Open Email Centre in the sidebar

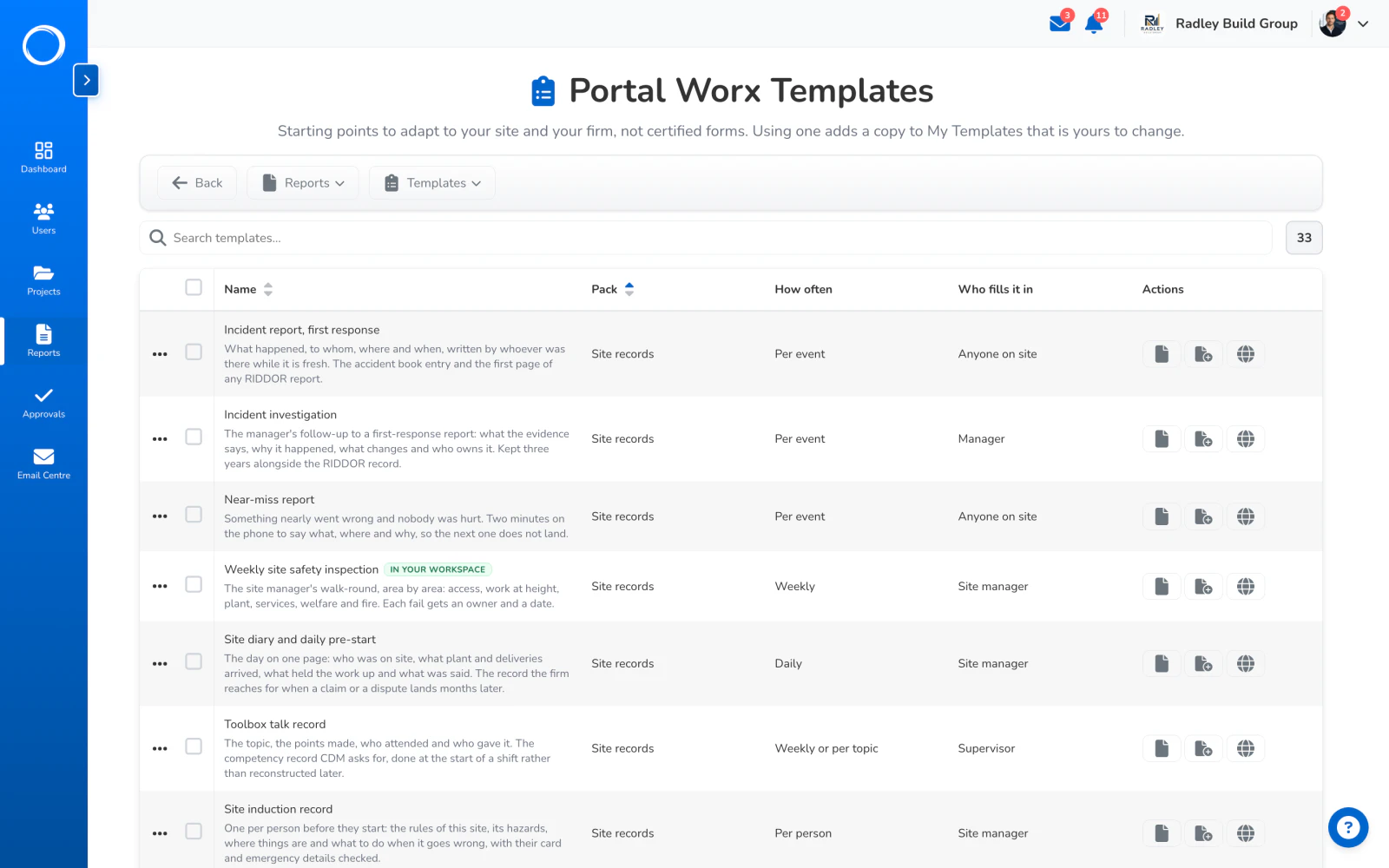tap(43, 464)
